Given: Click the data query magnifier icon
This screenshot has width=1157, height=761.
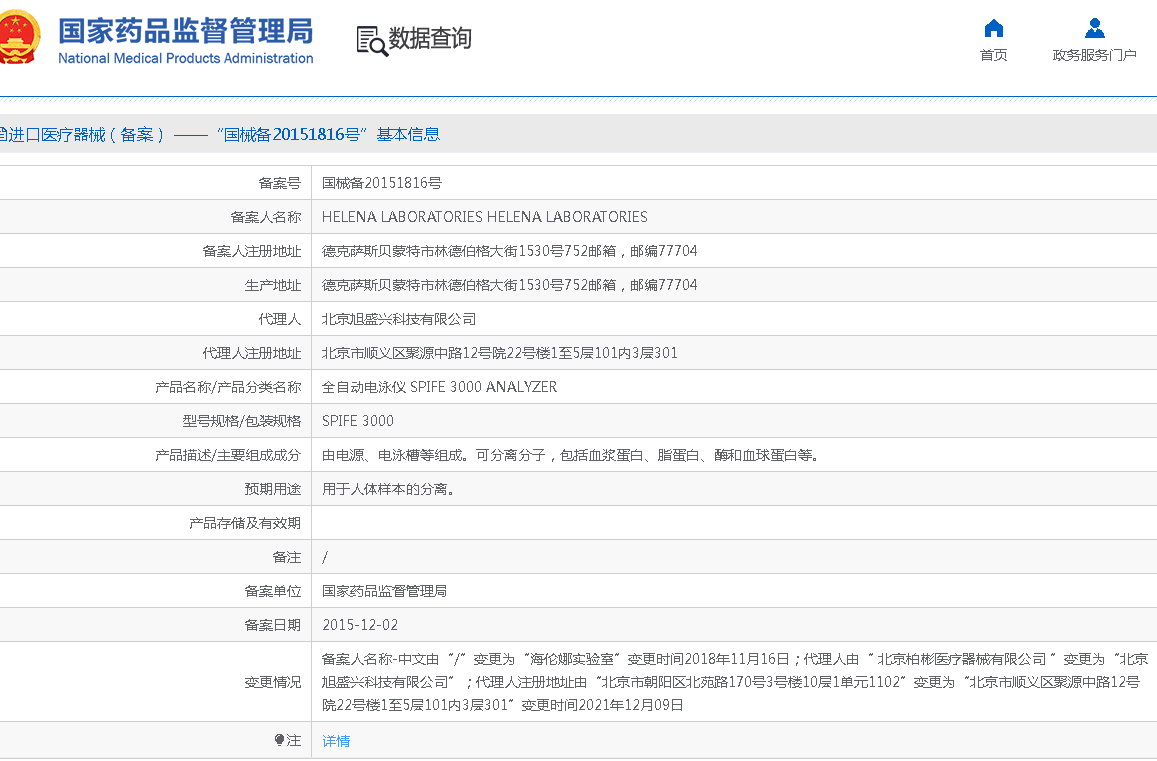Looking at the screenshot, I should point(371,40).
